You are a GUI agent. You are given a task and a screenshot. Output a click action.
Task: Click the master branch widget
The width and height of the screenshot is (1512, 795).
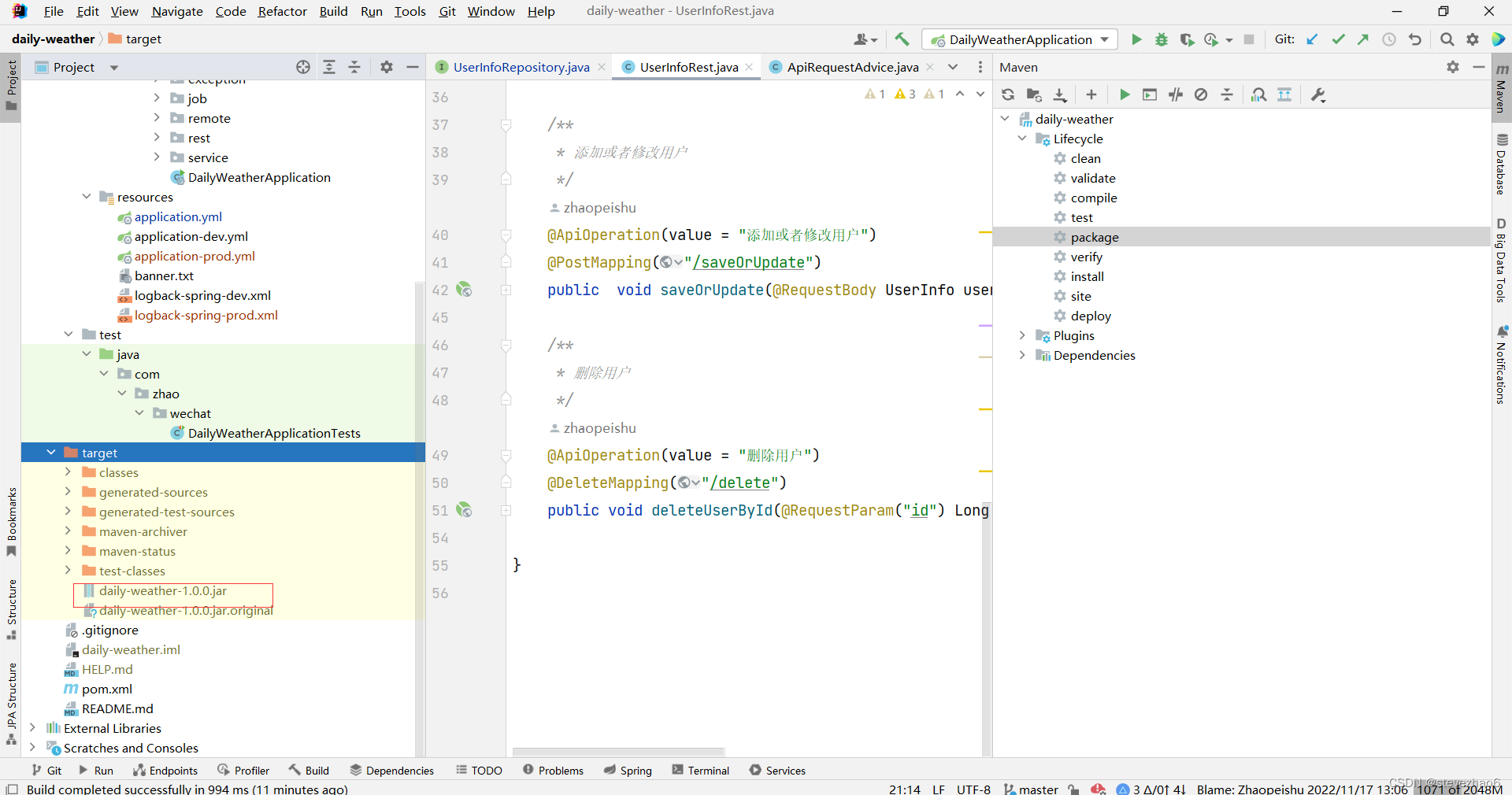(x=1031, y=789)
